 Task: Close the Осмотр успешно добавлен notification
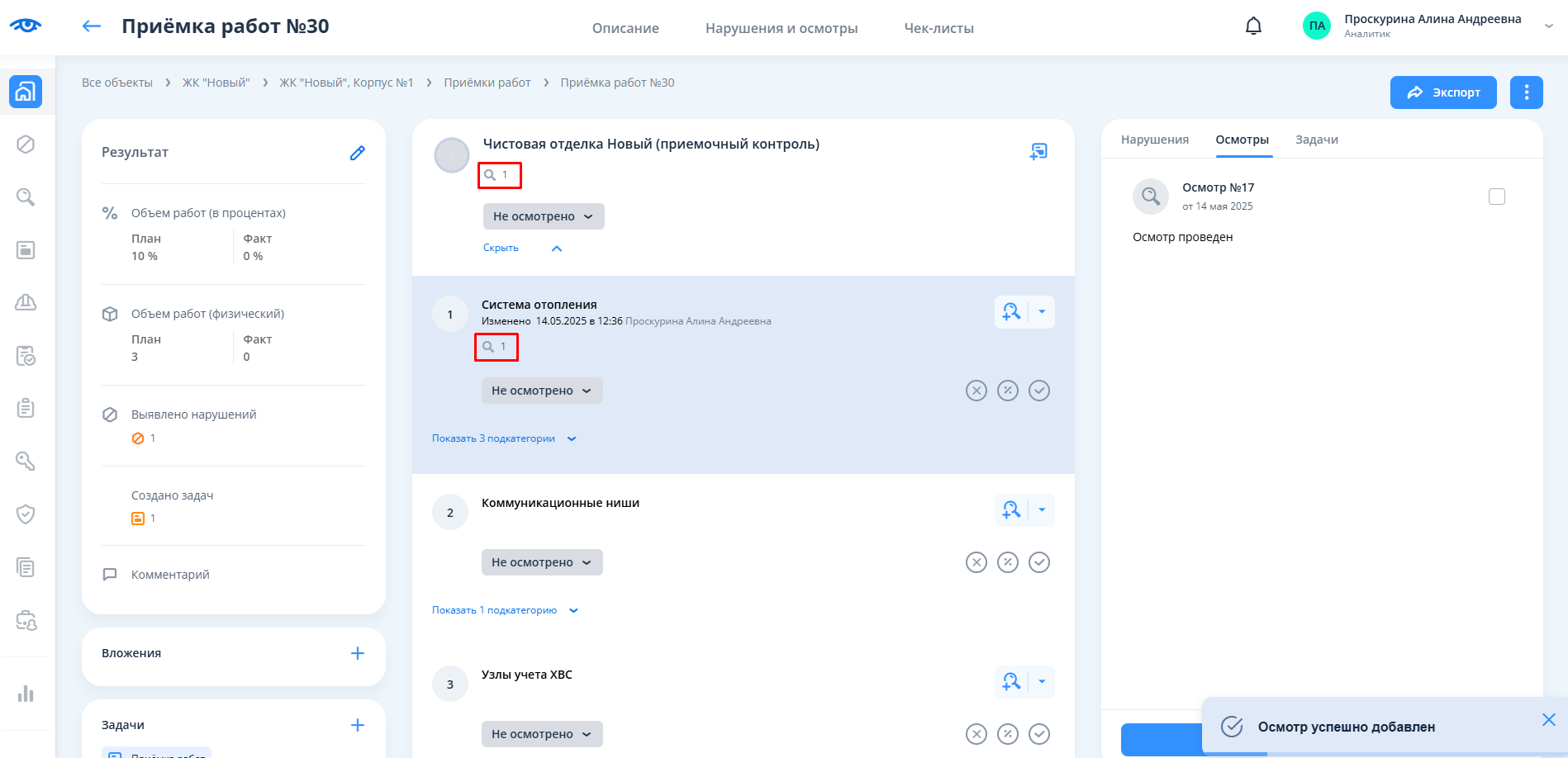[1548, 720]
